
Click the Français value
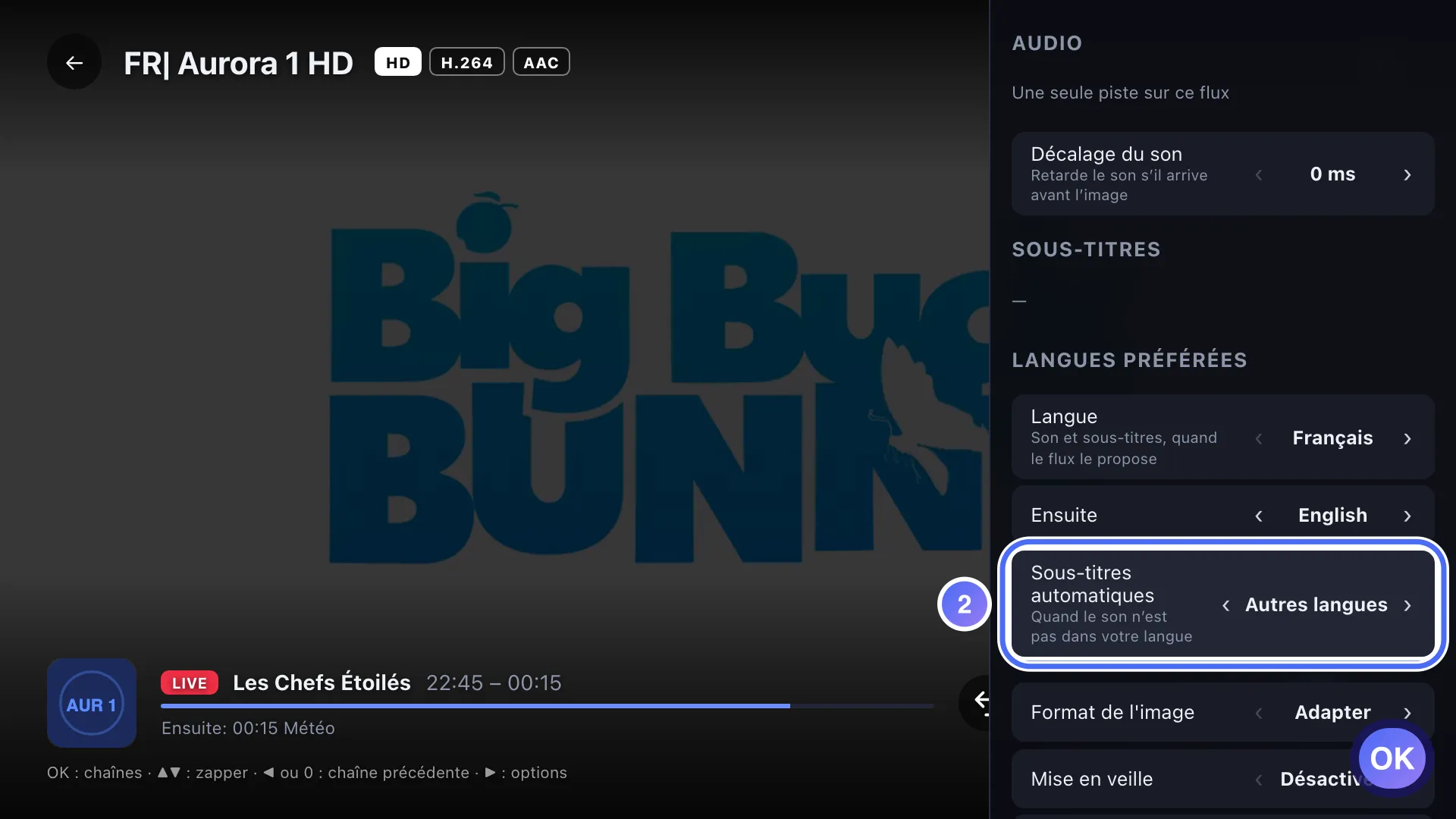(x=1332, y=438)
